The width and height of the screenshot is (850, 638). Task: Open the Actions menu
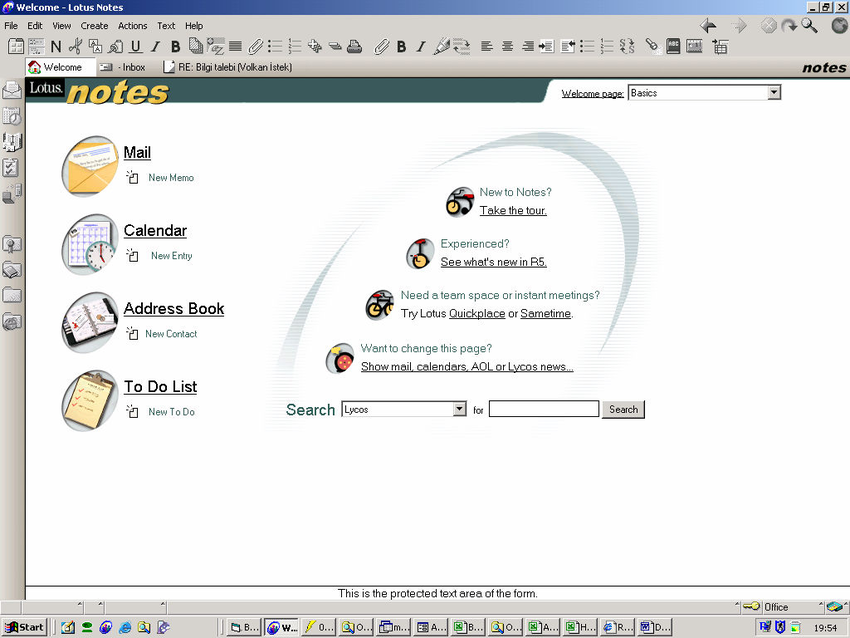click(x=132, y=25)
